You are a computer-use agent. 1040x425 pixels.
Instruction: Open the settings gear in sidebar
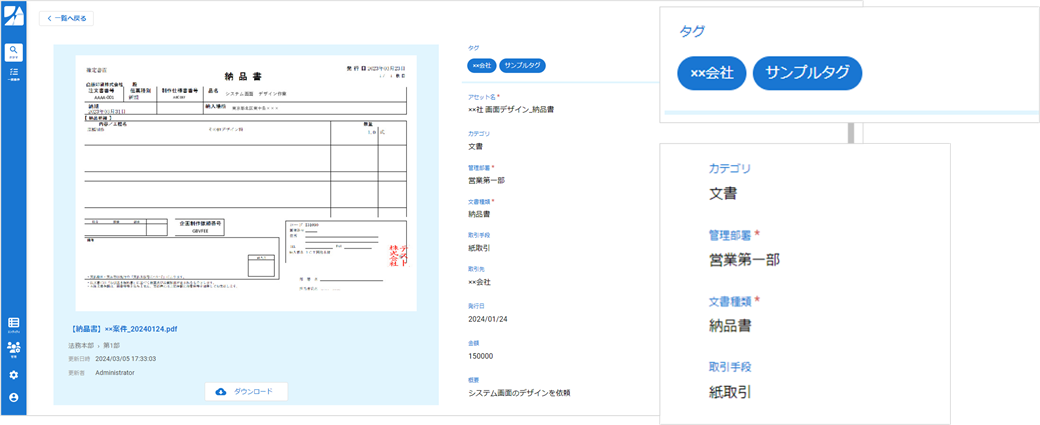click(x=14, y=374)
